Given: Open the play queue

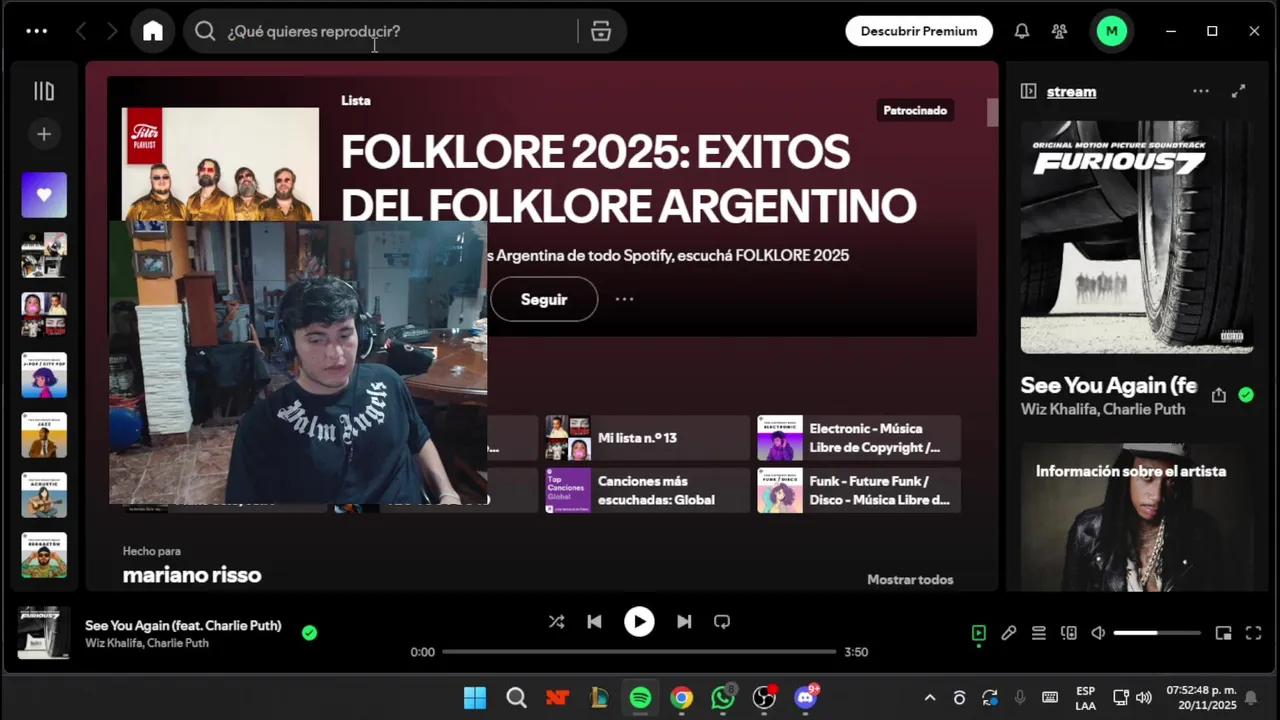Looking at the screenshot, I should pos(1039,633).
